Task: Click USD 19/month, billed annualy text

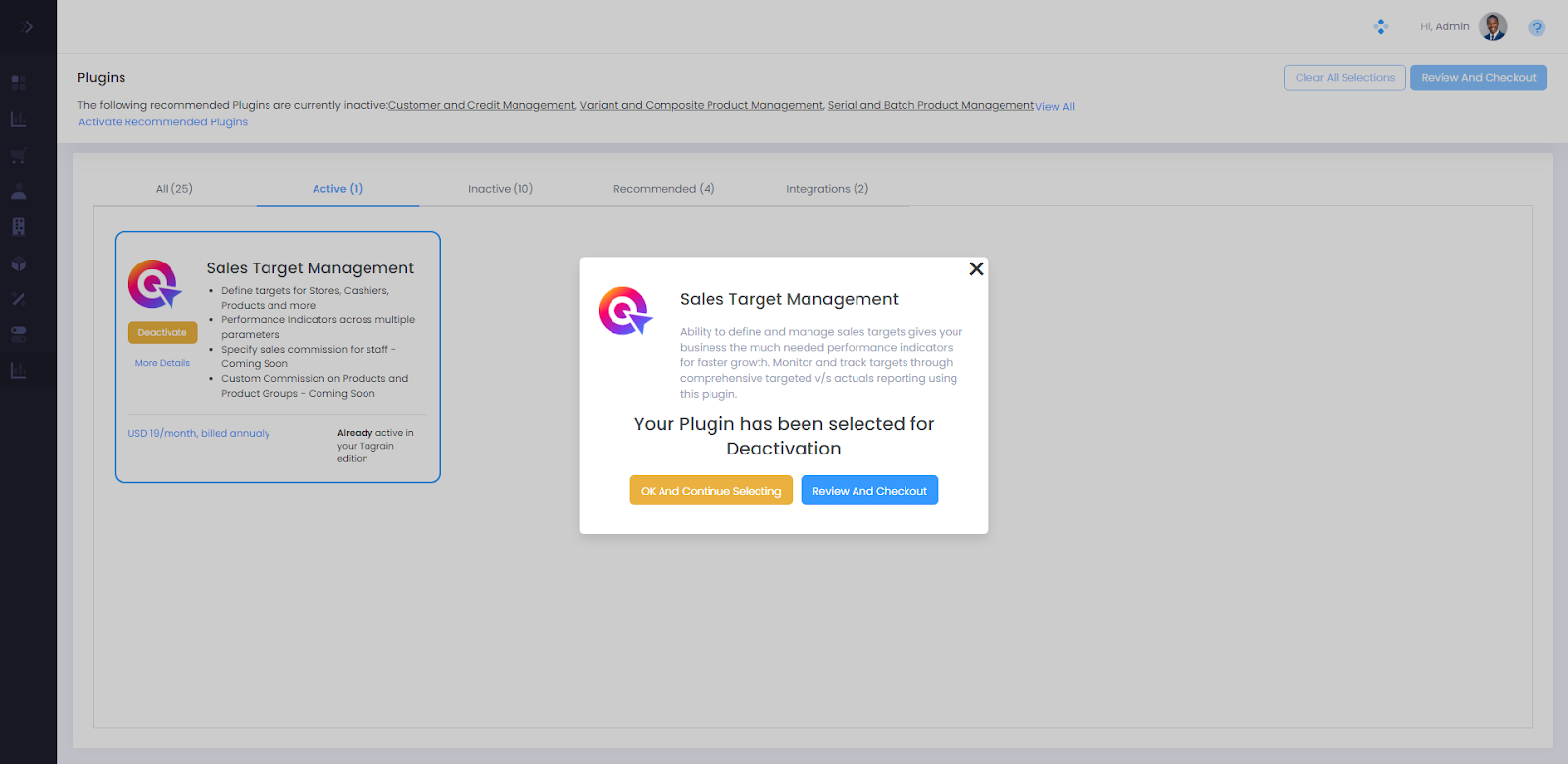Action: (x=199, y=433)
